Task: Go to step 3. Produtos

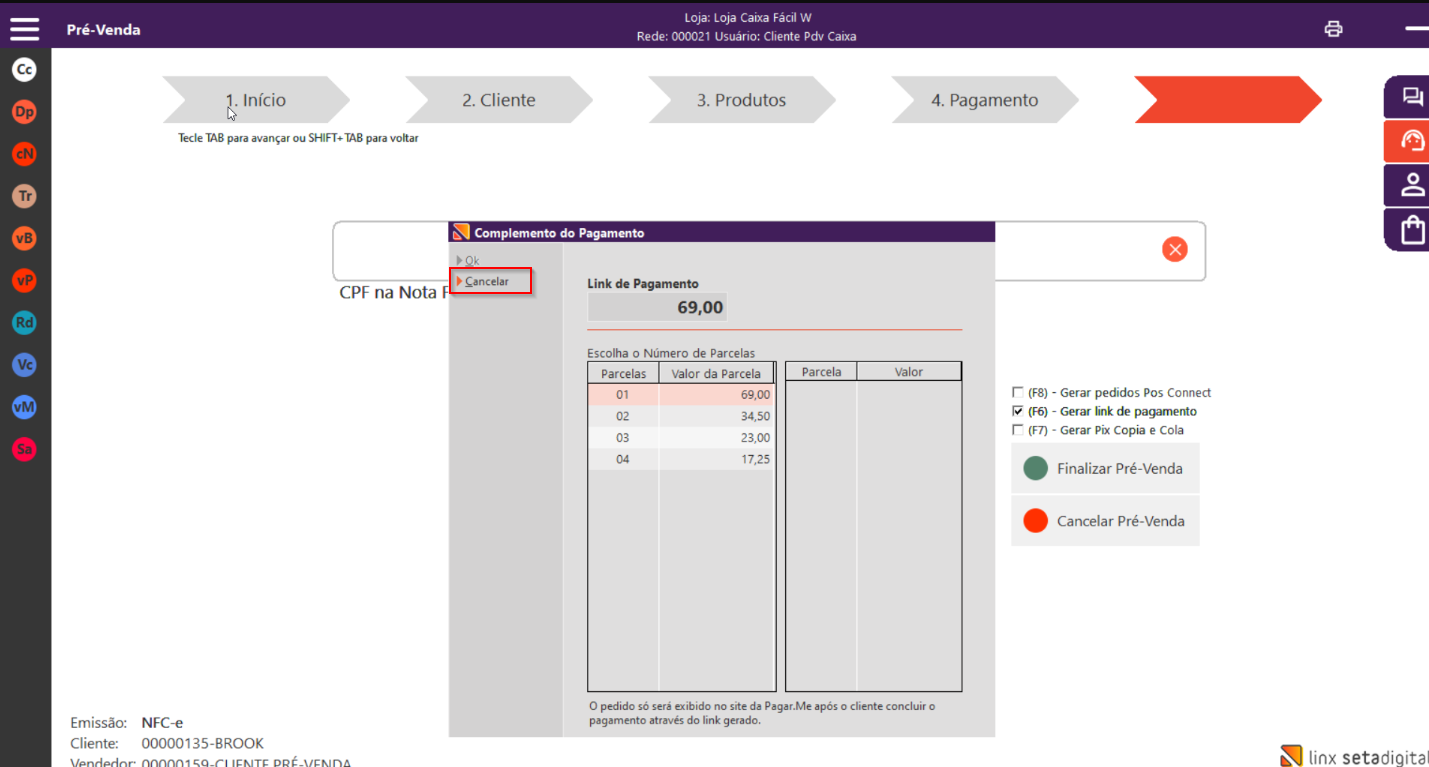Action: pos(742,100)
